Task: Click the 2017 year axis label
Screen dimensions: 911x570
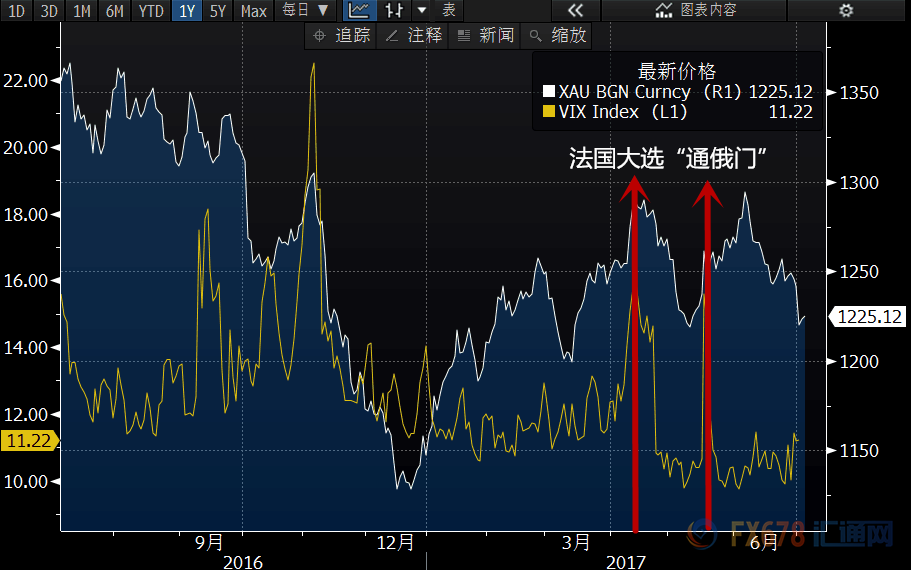Action: [626, 562]
